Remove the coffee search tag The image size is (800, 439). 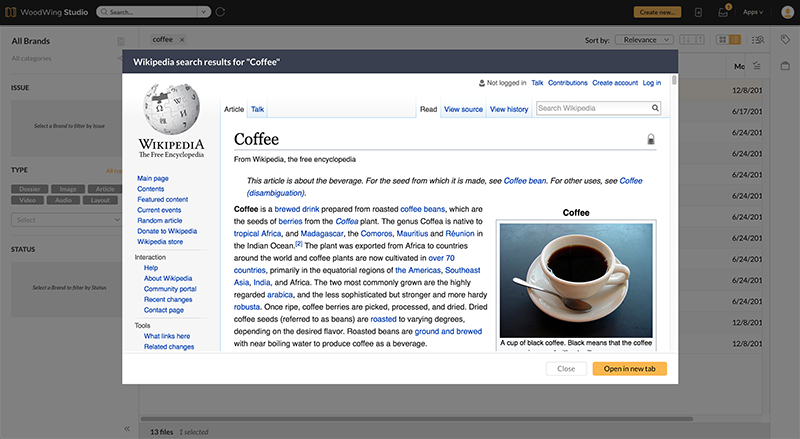[180, 39]
